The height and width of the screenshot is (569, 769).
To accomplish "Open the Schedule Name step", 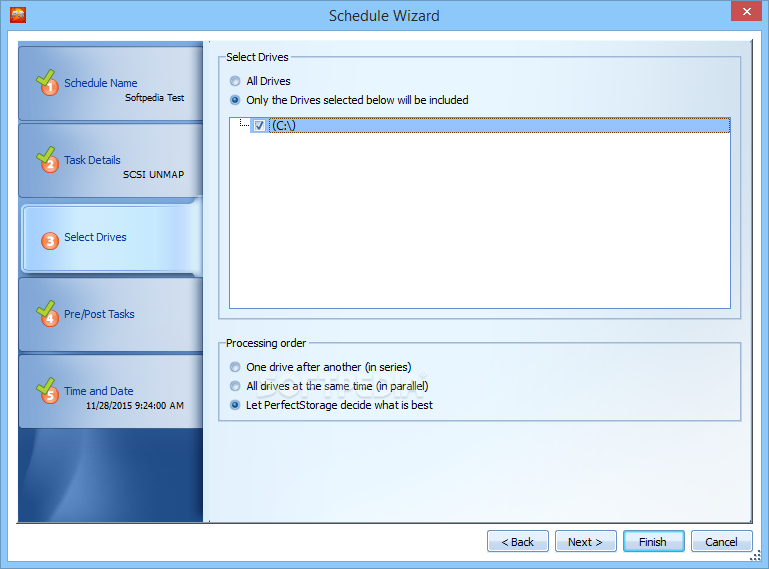I will click(111, 84).
